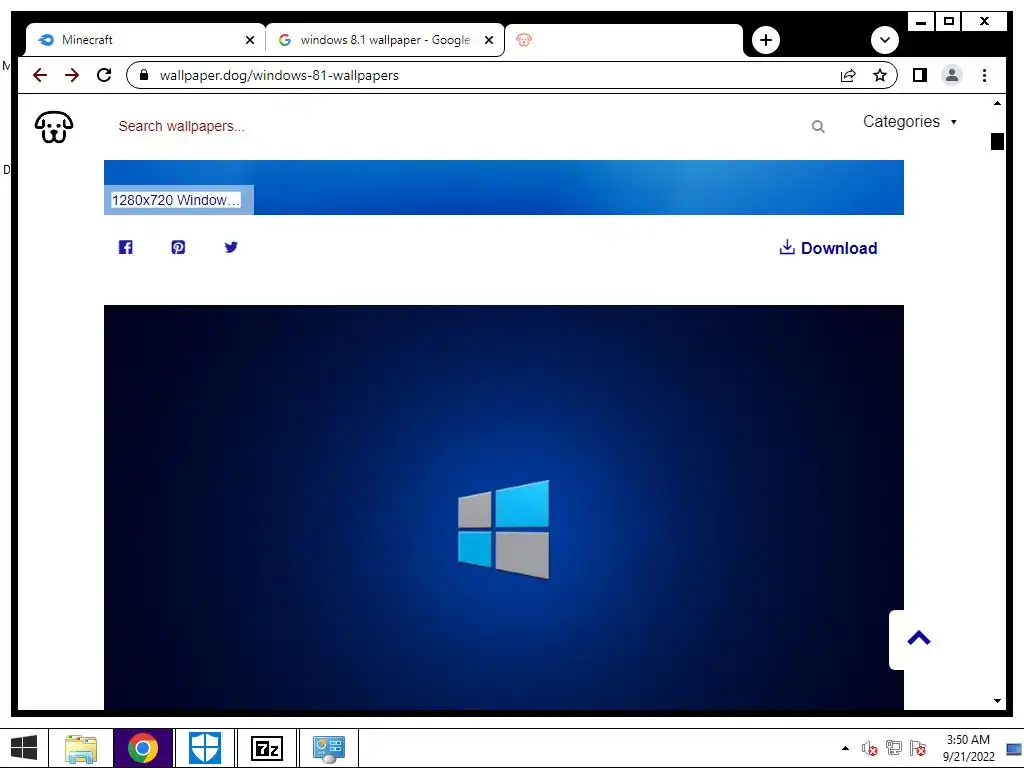Close the Minecraft tab
Viewport: 1024px width, 768px height.
249,40
